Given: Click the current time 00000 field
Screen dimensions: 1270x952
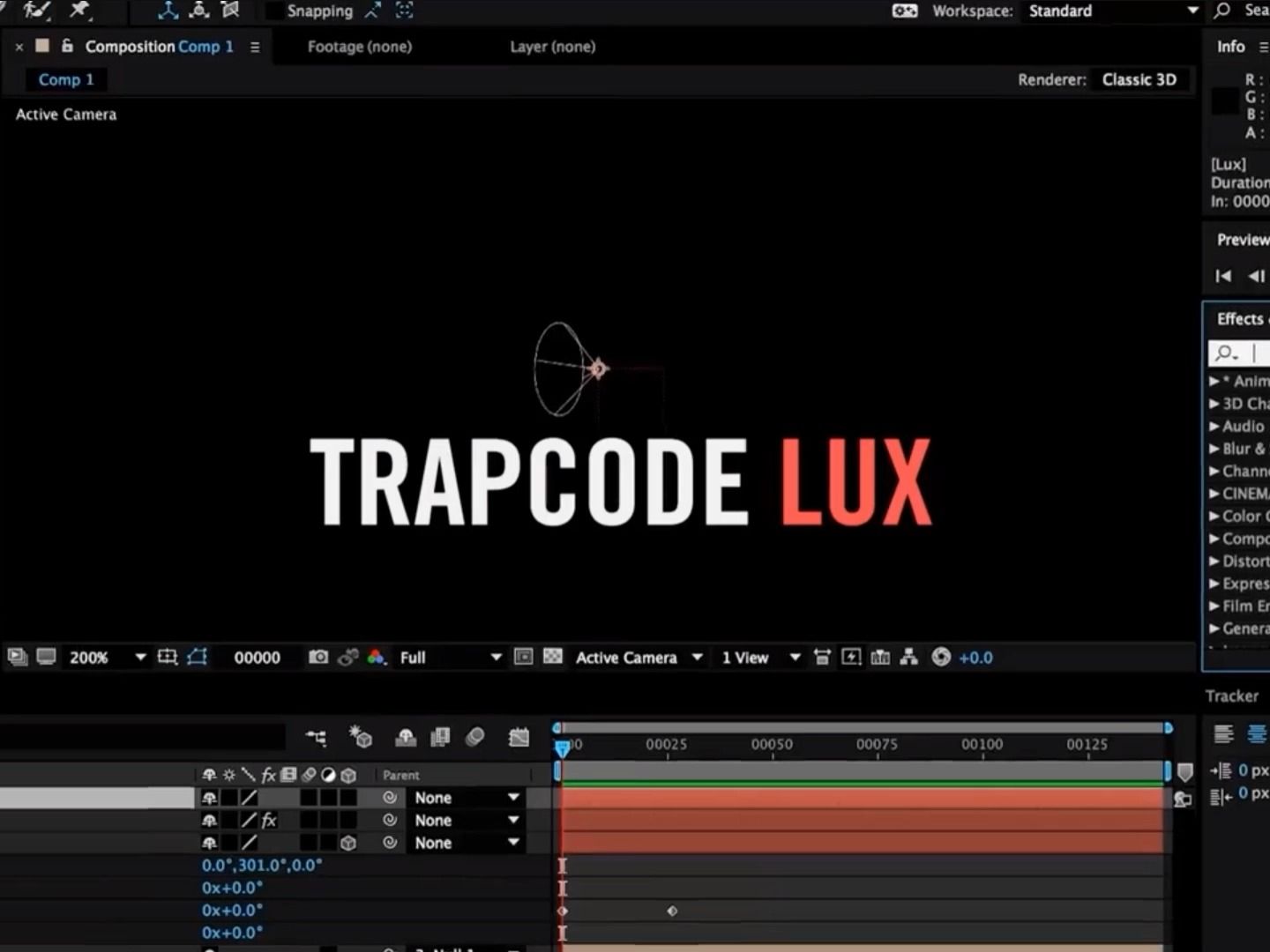Looking at the screenshot, I should pyautogui.click(x=257, y=658).
